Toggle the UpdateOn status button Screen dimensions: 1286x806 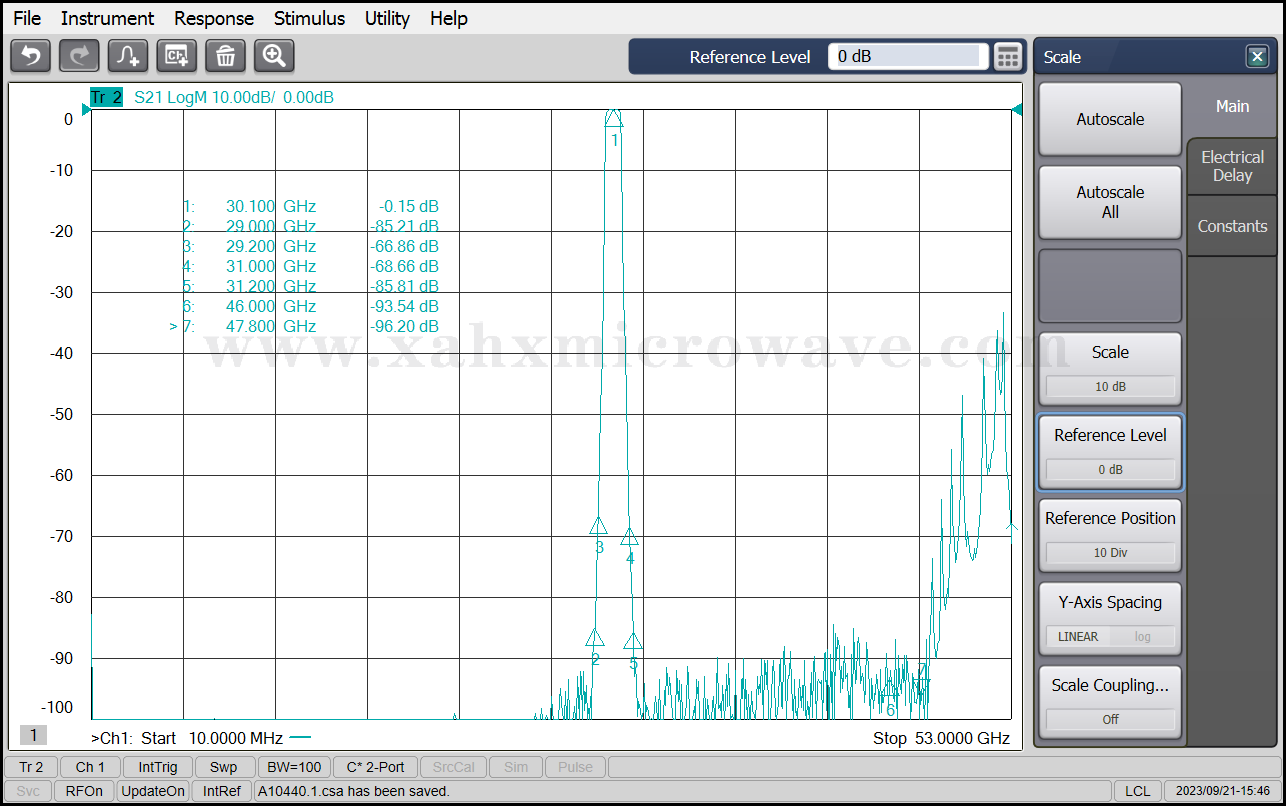(153, 791)
